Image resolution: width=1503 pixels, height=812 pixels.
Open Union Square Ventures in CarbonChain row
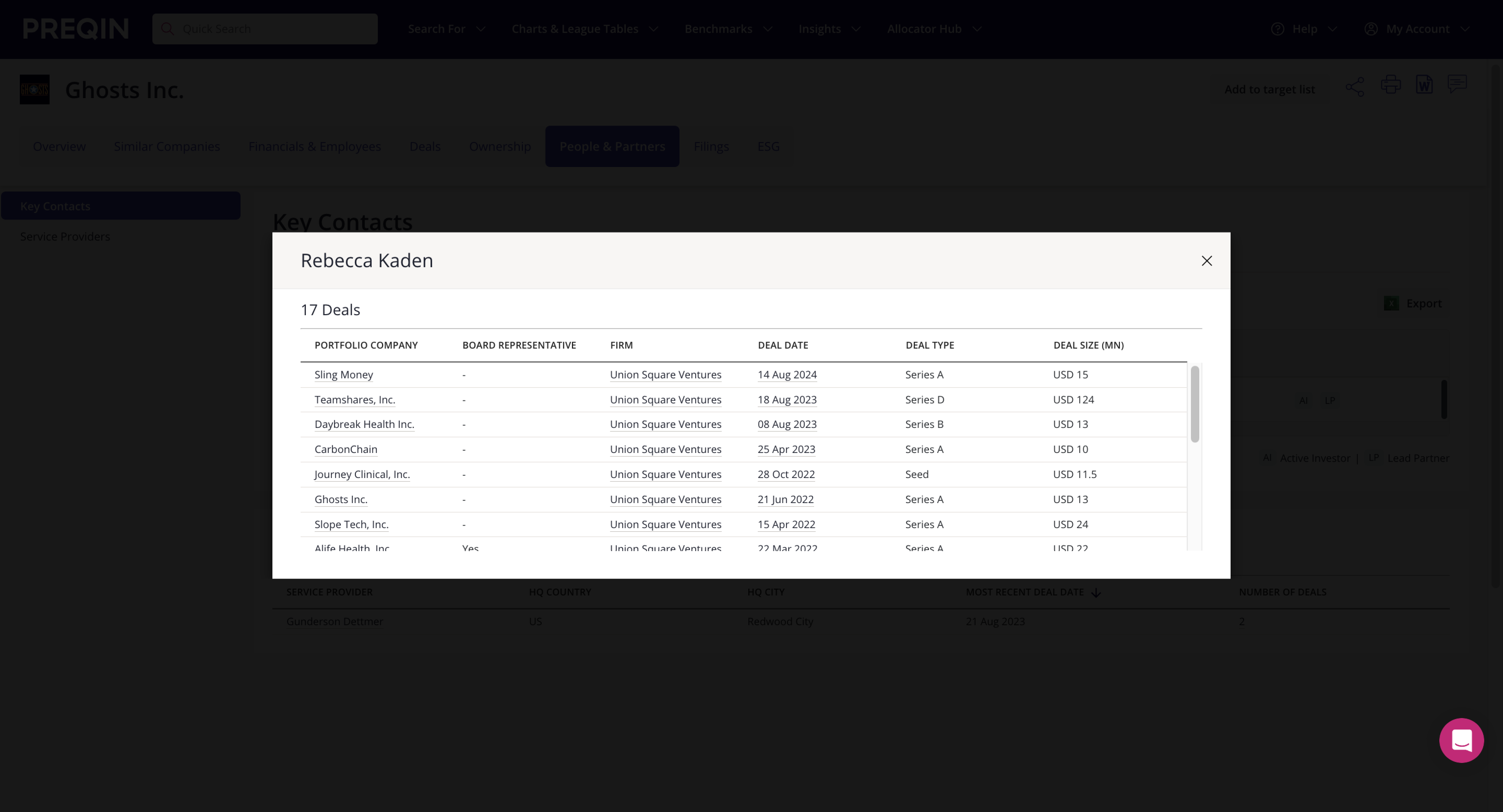[666, 449]
